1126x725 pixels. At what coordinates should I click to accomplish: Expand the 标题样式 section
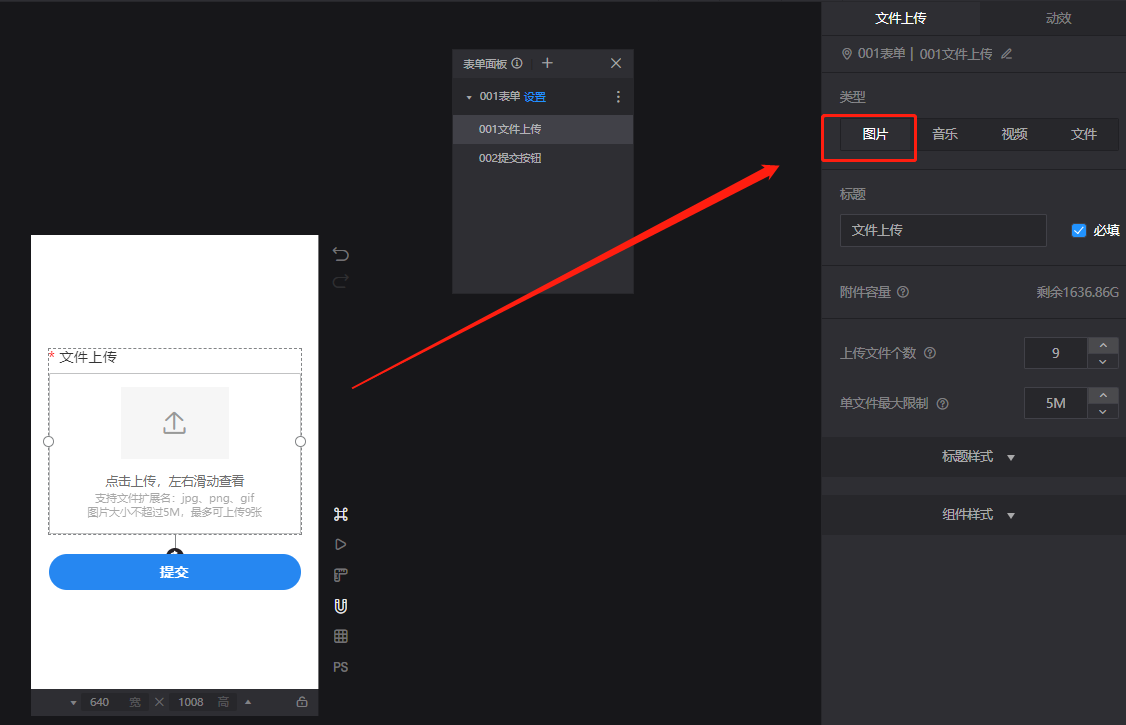[x=978, y=457]
